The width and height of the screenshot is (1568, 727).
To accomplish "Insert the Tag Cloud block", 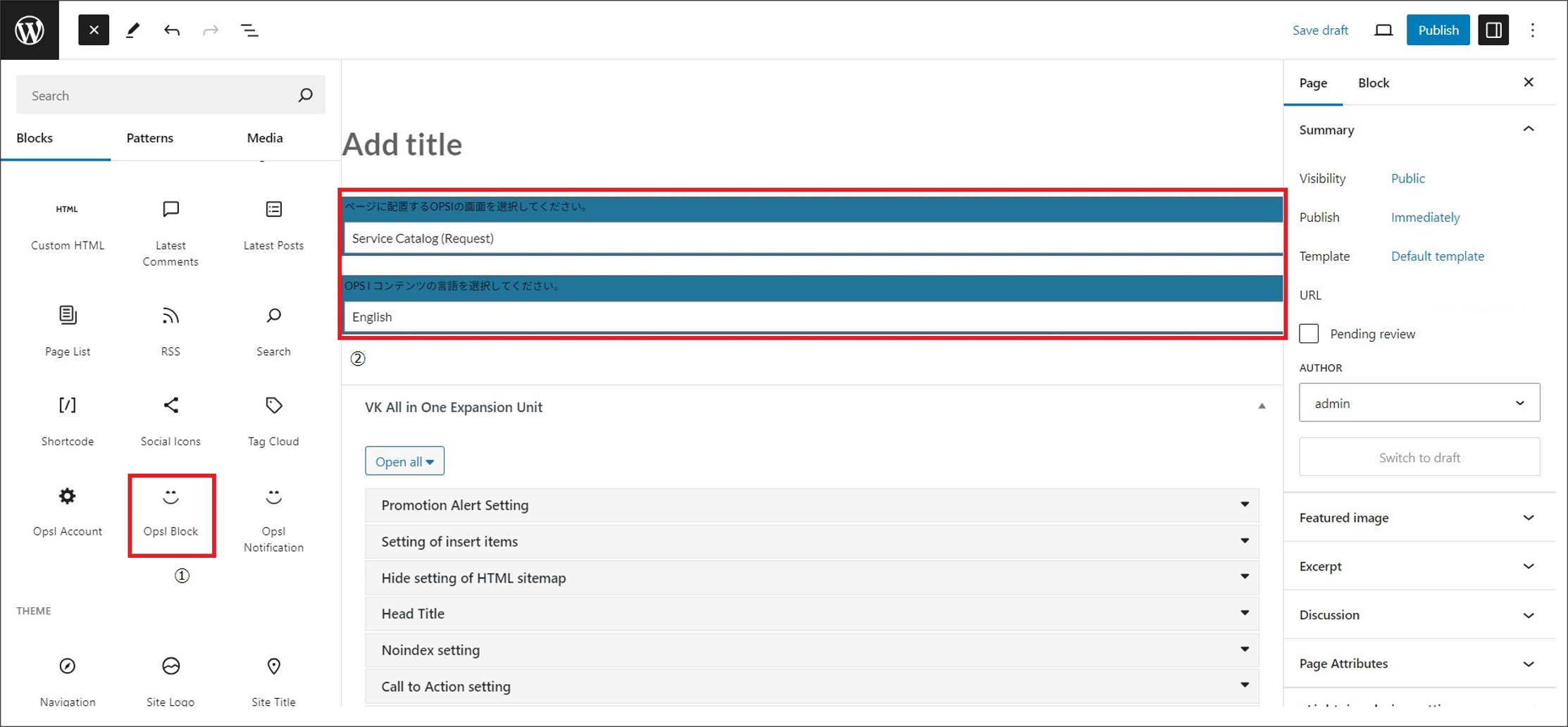I will tap(273, 421).
